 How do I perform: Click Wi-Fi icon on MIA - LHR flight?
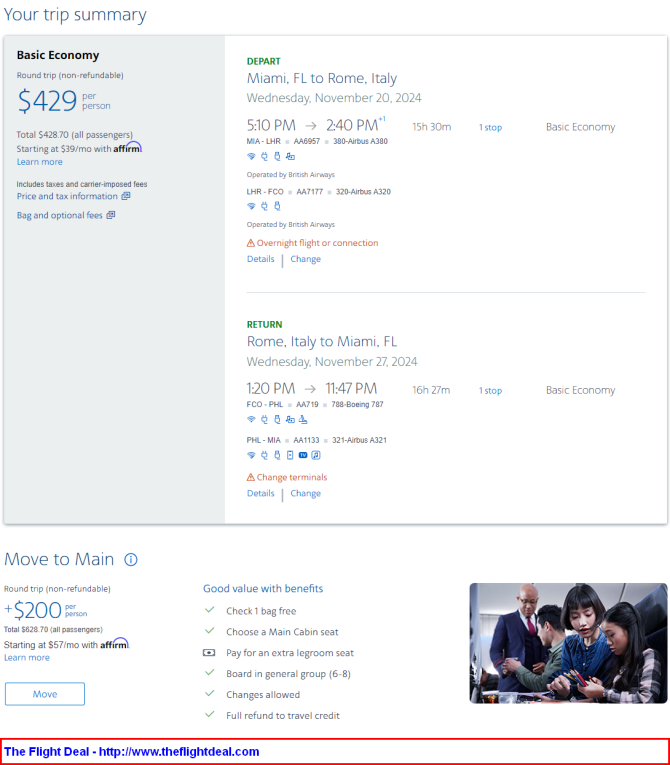(251, 157)
